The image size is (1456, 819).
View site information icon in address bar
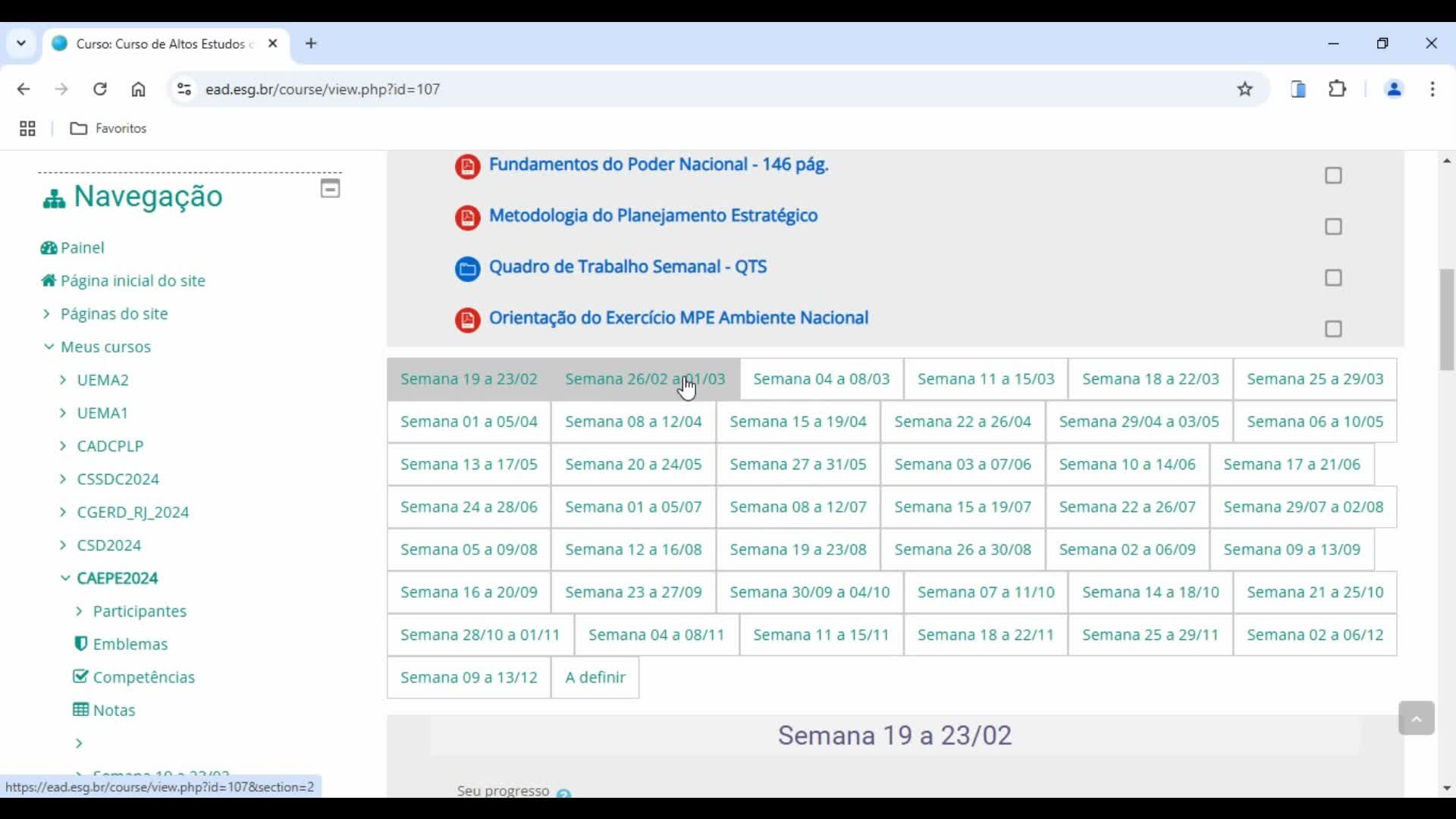(184, 89)
